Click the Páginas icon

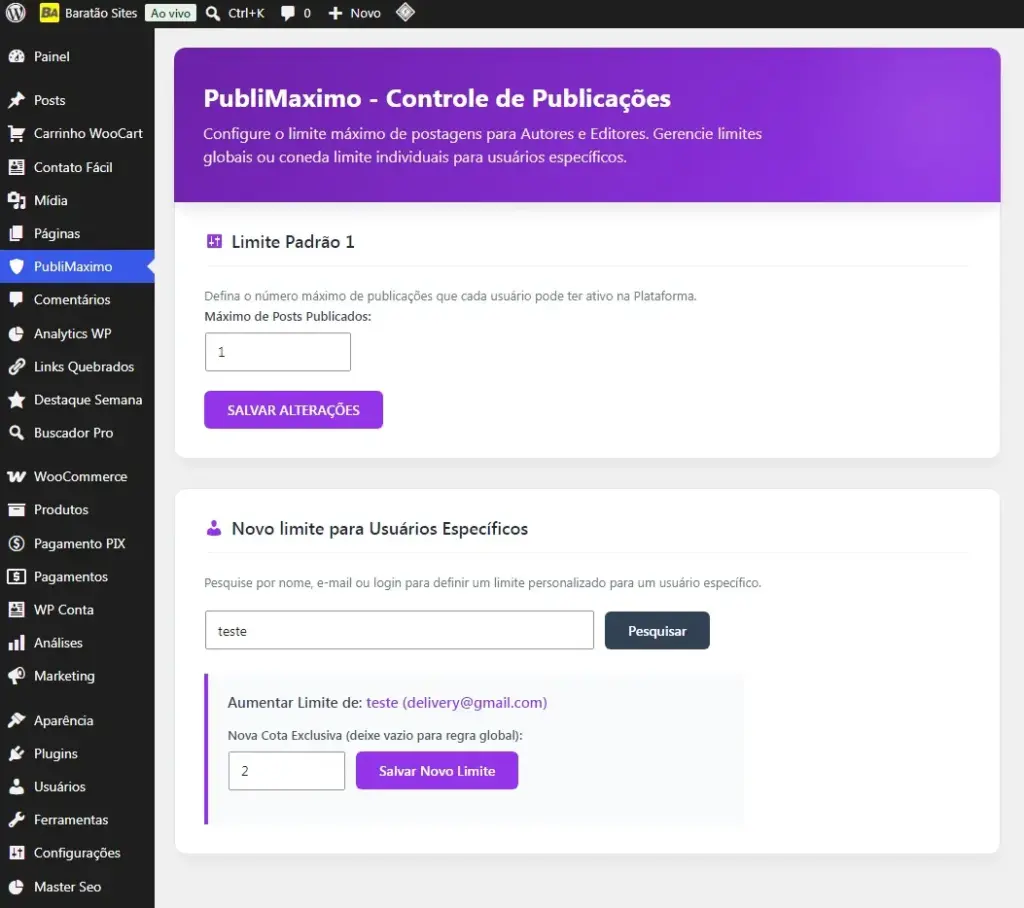[x=16, y=233]
